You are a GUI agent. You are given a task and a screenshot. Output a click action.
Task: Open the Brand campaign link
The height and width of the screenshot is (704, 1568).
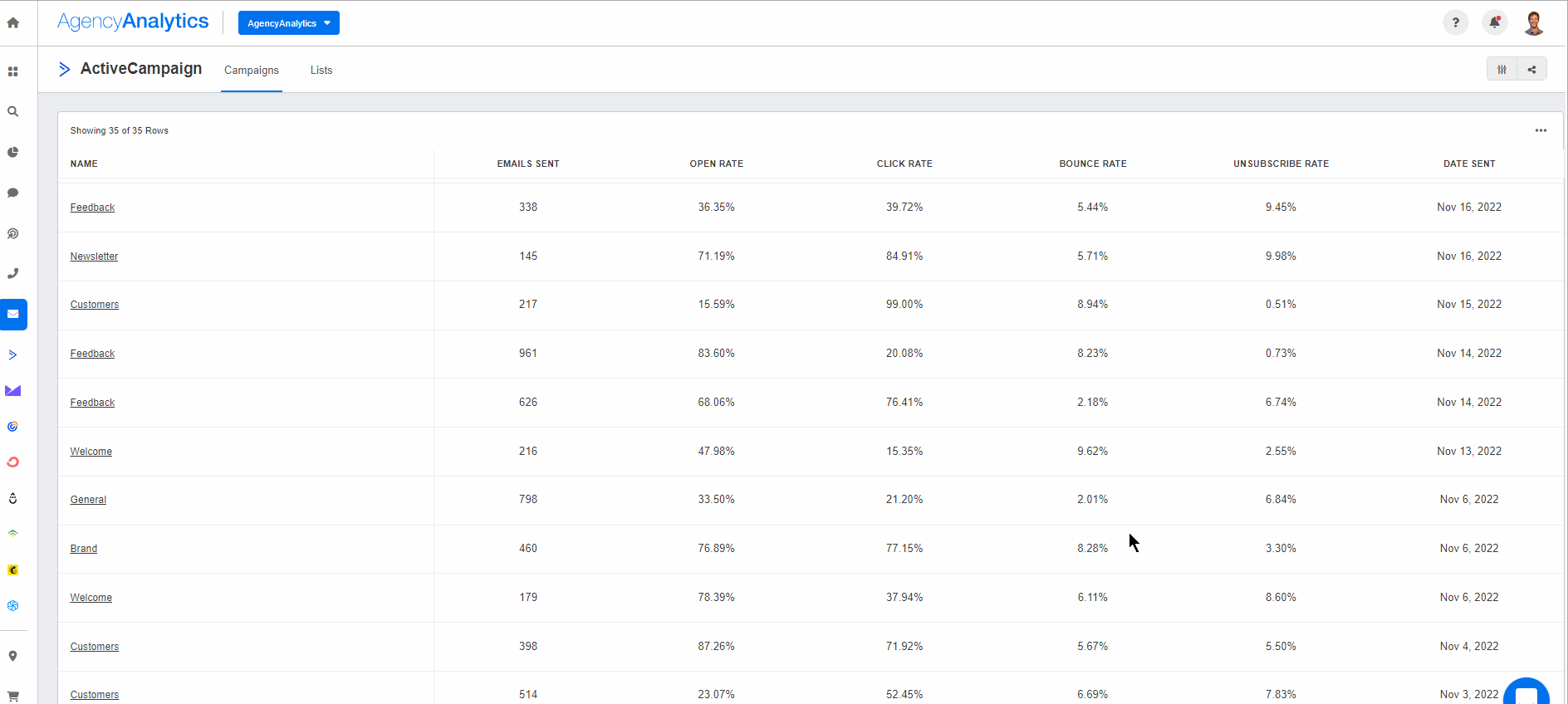pyautogui.click(x=84, y=549)
